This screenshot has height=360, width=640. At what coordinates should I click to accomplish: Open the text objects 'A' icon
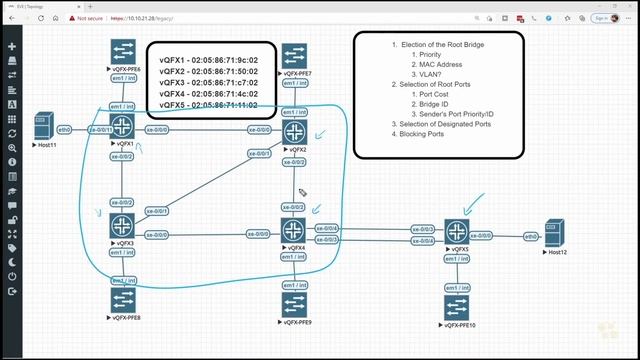(x=12, y=104)
